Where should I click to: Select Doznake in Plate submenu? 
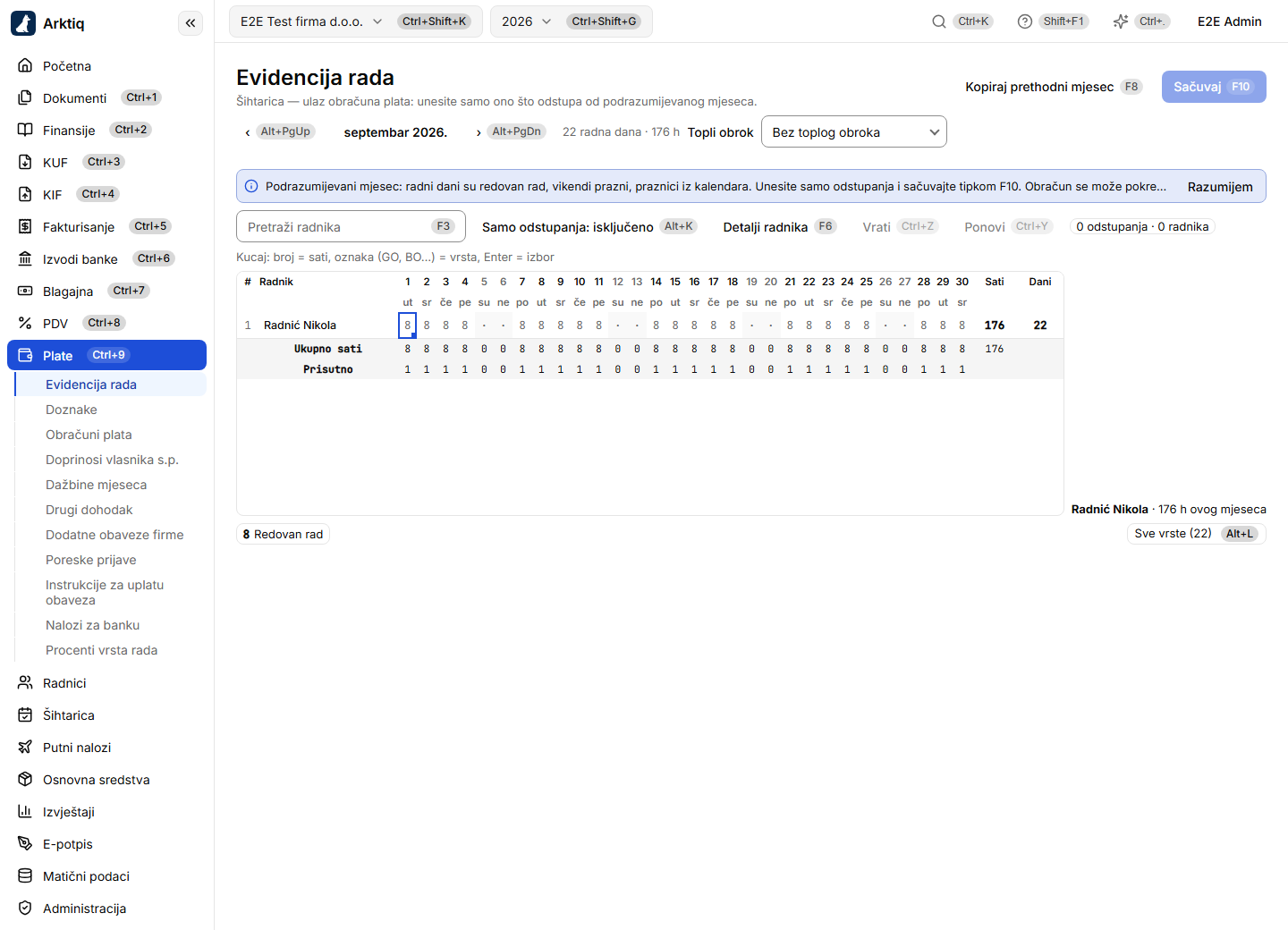72,410
